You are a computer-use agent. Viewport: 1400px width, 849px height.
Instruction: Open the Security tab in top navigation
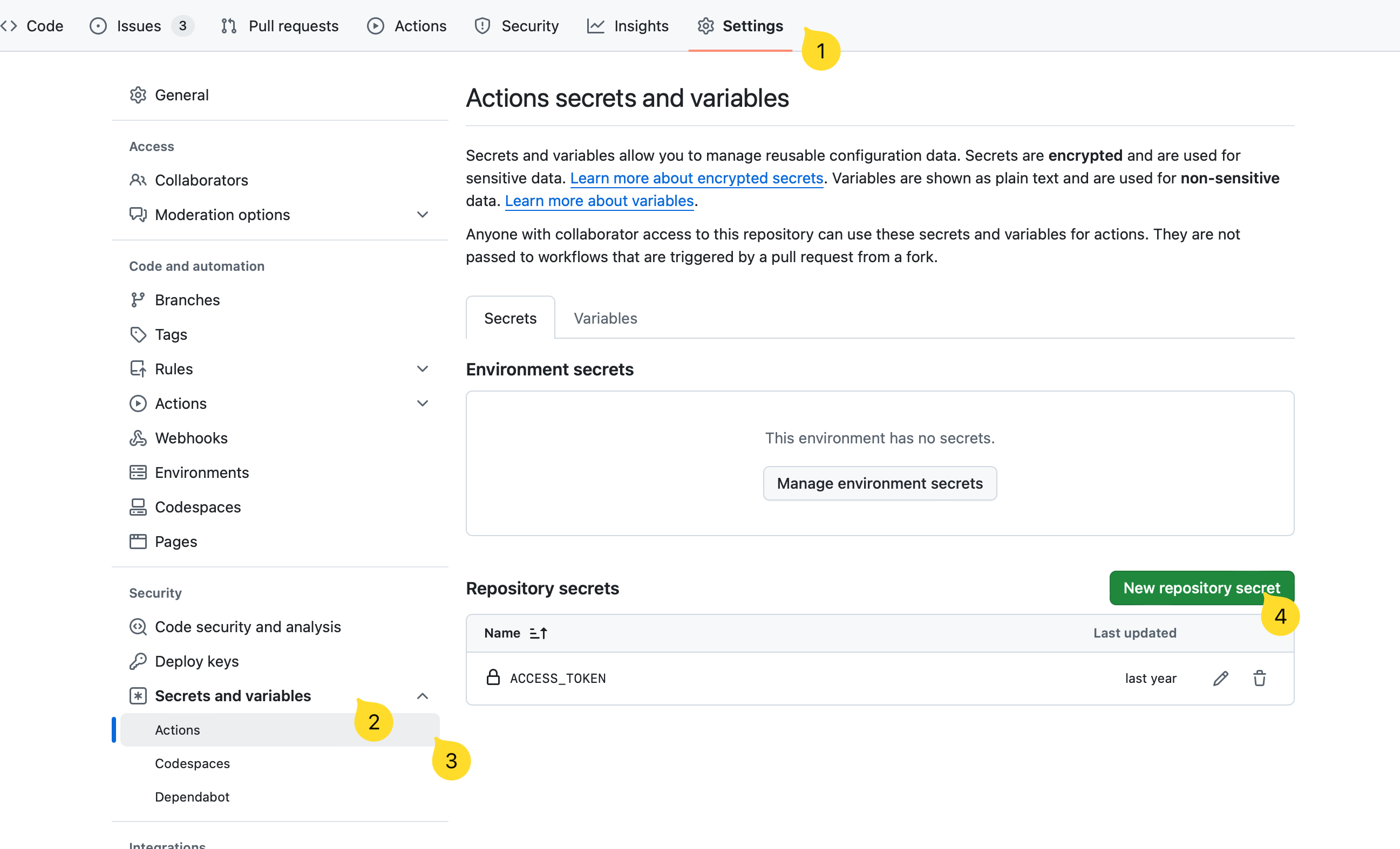(x=516, y=25)
